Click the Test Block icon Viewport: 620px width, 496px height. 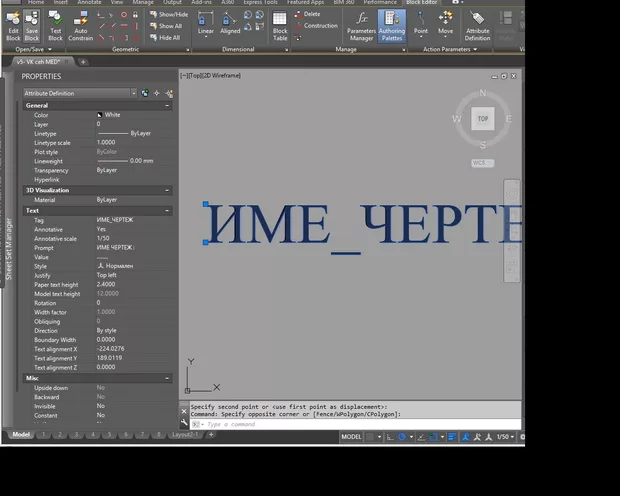click(56, 22)
